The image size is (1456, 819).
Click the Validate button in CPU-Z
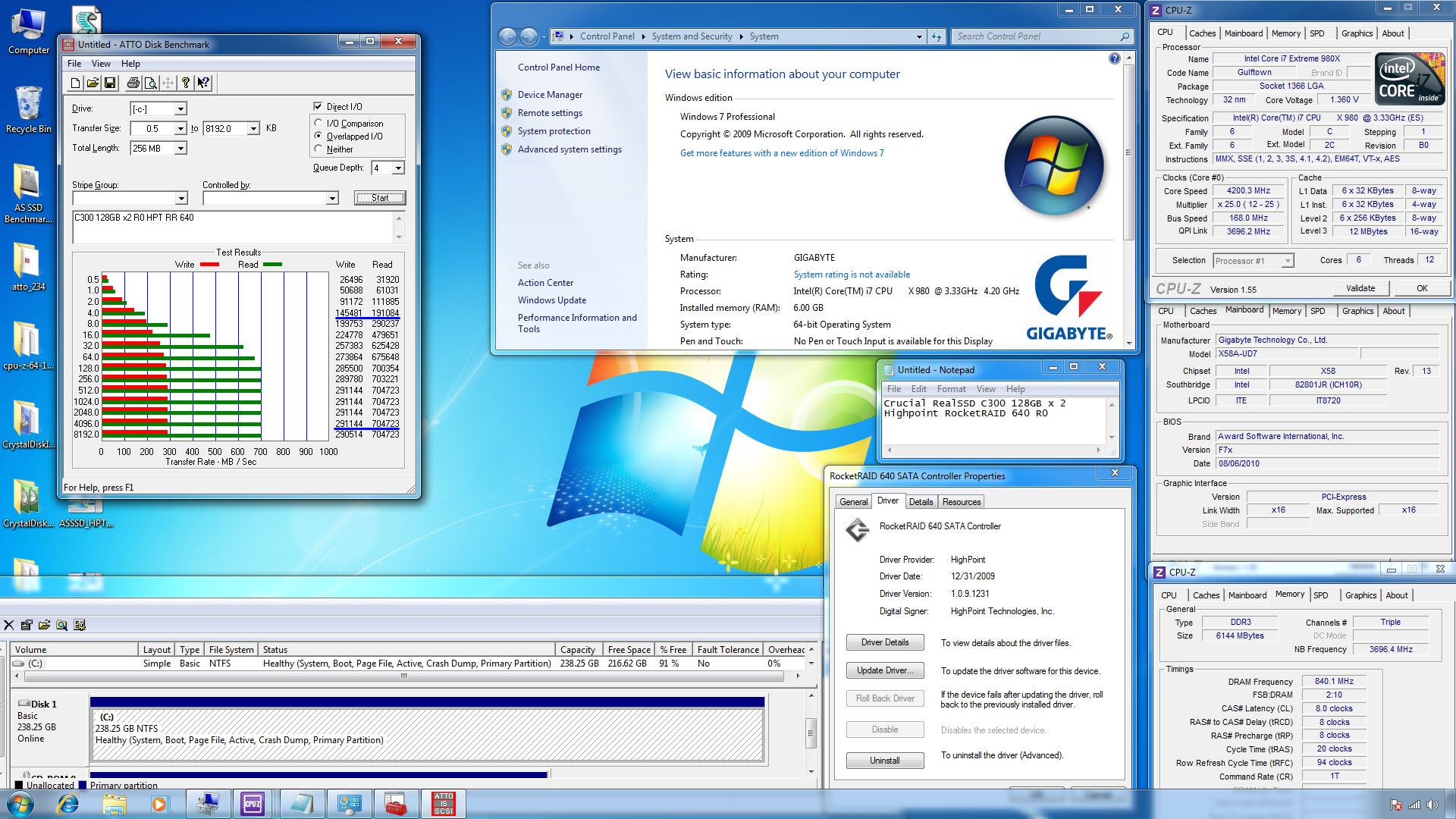(x=1360, y=288)
